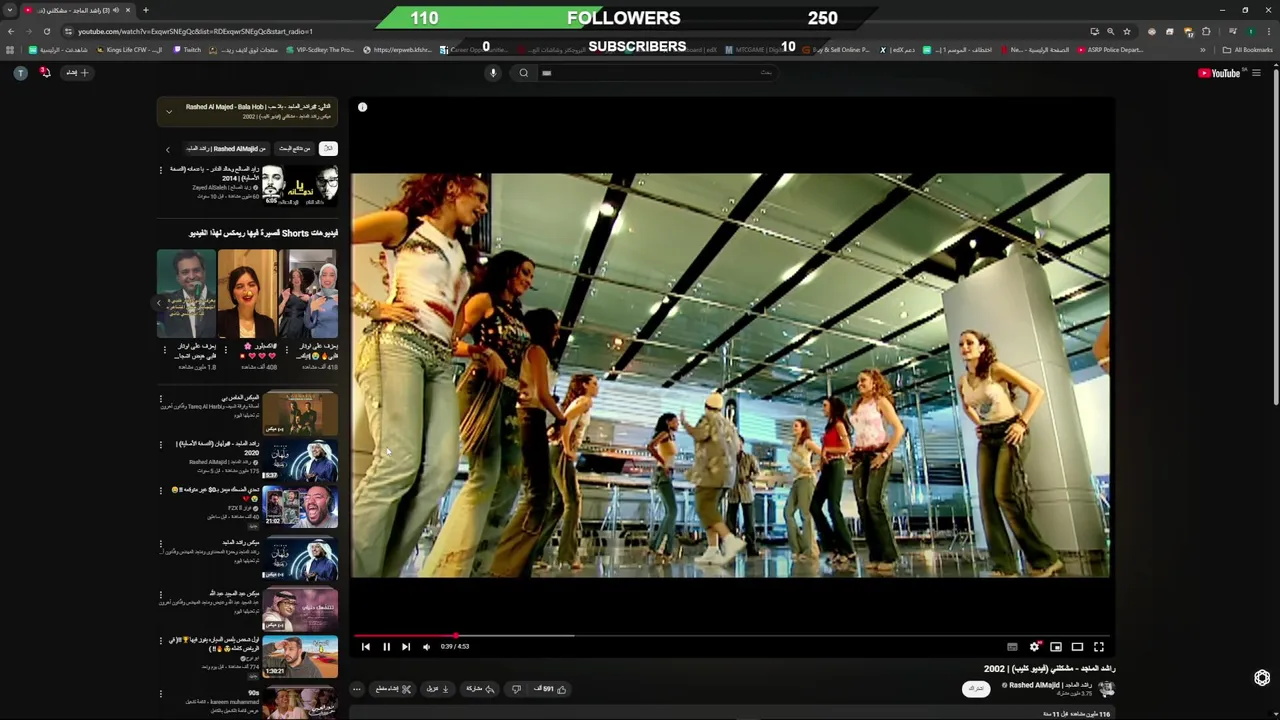Image resolution: width=1280 pixels, height=720 pixels.
Task: Download the video with the download button
Action: click(439, 689)
